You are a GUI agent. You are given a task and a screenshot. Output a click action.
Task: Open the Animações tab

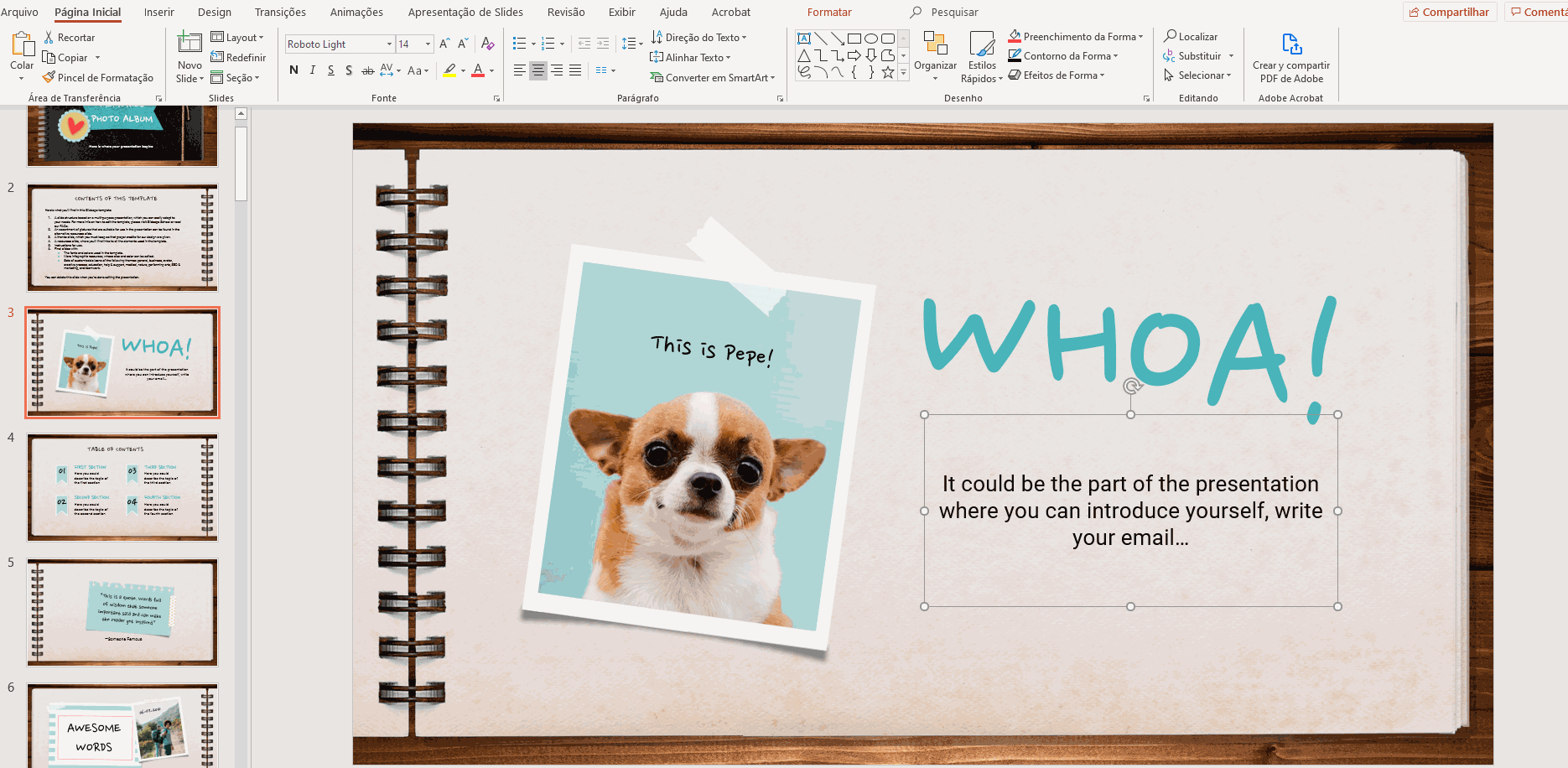(356, 13)
